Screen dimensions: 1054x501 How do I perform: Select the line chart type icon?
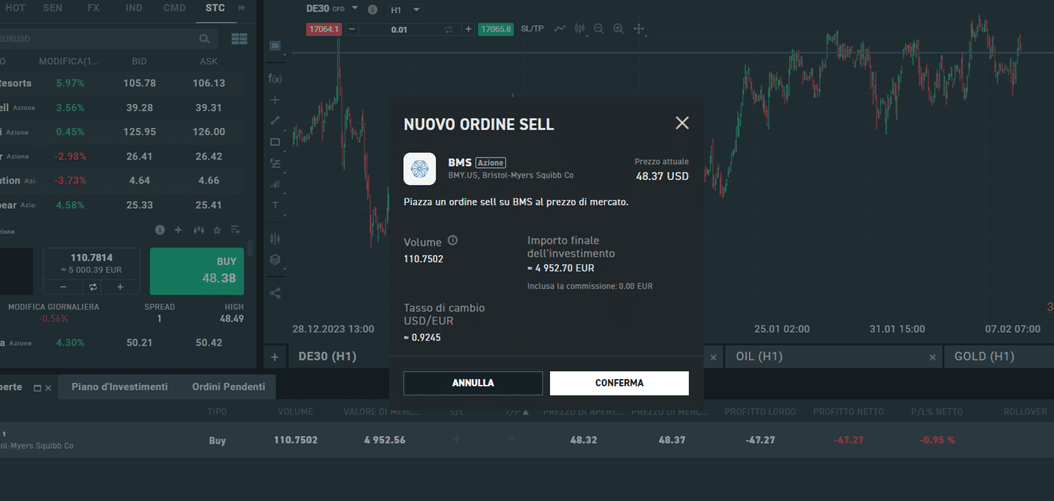pos(560,29)
